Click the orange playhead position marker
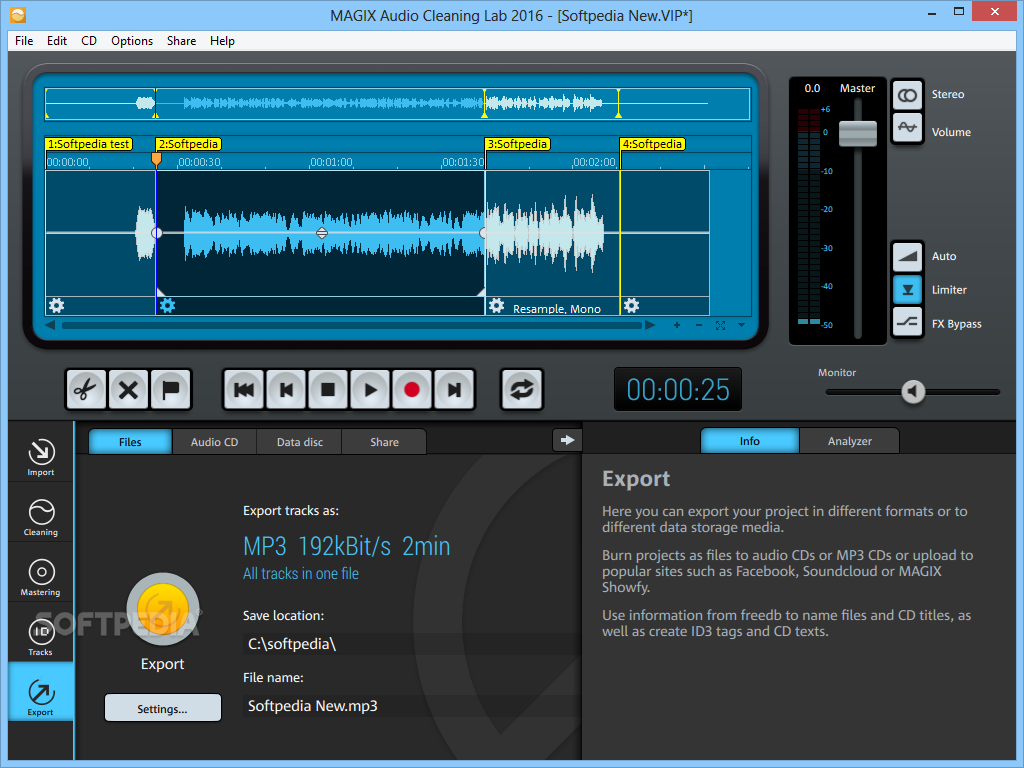 coord(156,159)
